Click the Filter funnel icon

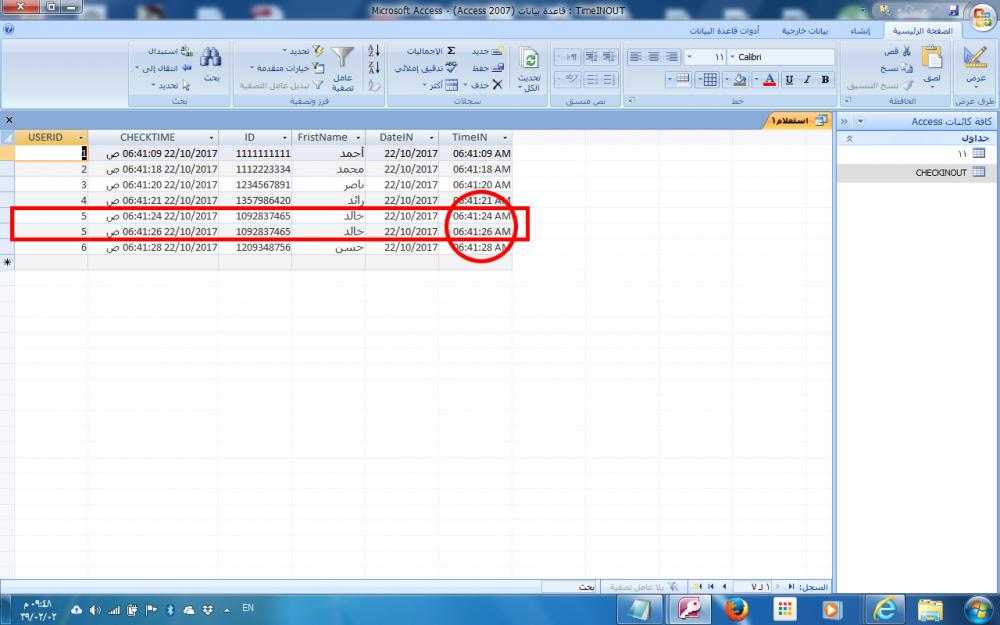pos(343,58)
